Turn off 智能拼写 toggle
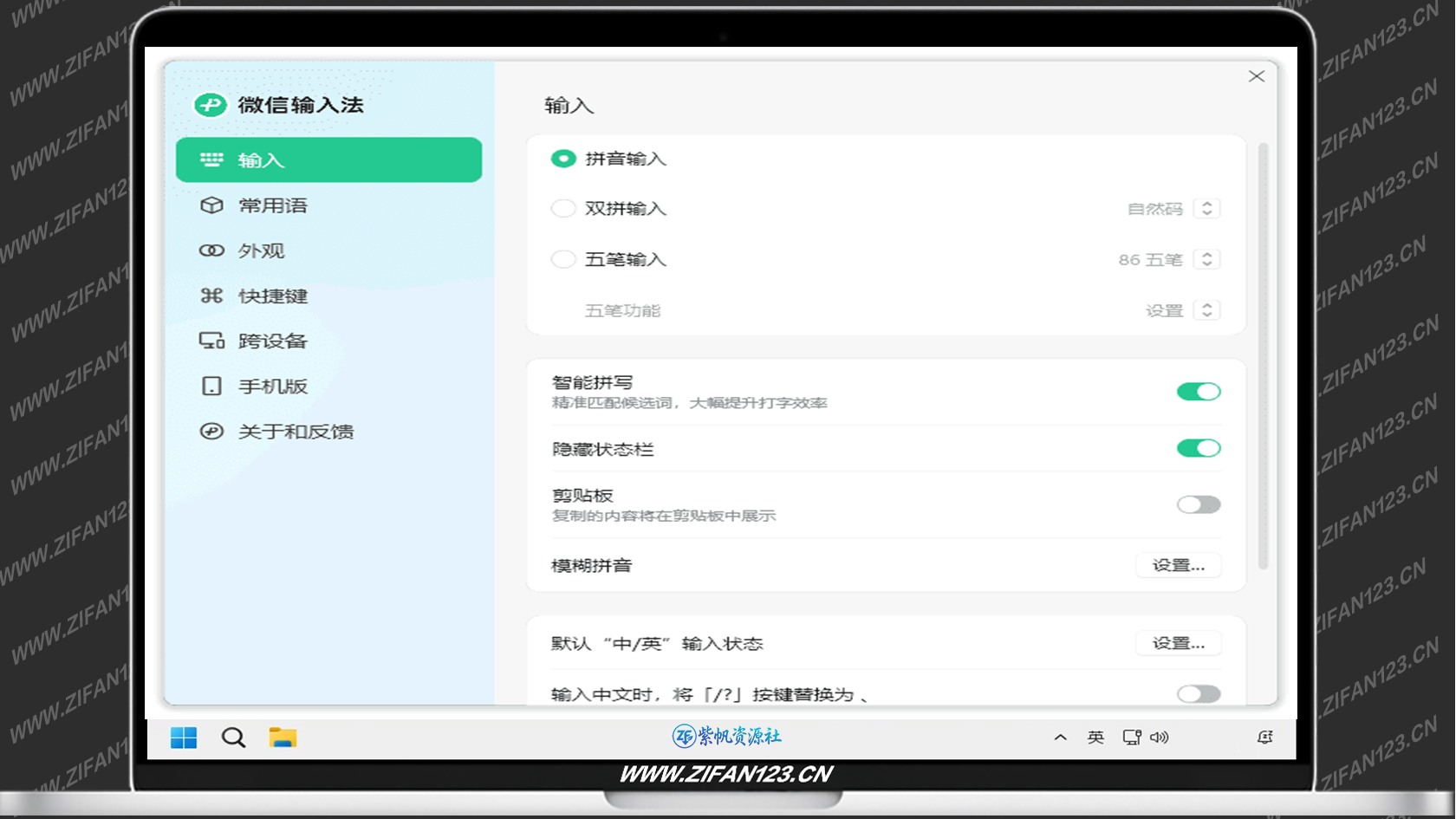This screenshot has height=819, width=1456. tap(1199, 392)
